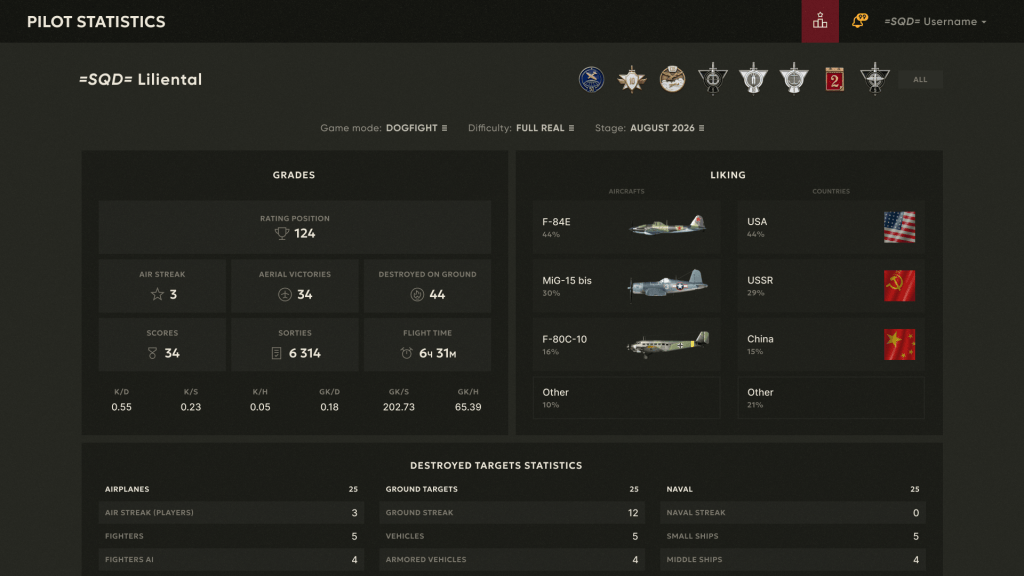Viewport: 1024px width, 576px height.
Task: Click the notifications bell icon
Action: tap(859, 21)
